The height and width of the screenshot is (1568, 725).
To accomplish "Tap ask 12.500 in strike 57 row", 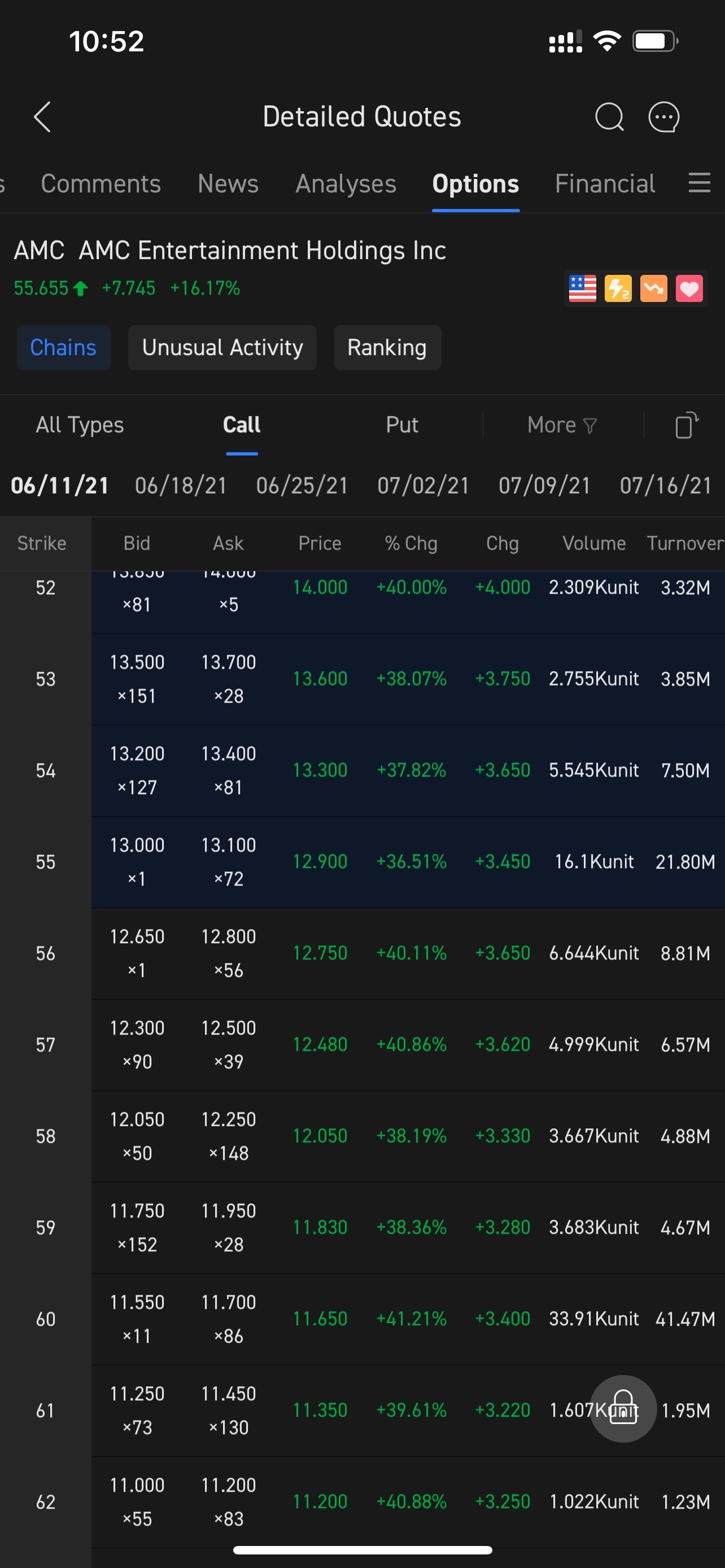I will [228, 1028].
